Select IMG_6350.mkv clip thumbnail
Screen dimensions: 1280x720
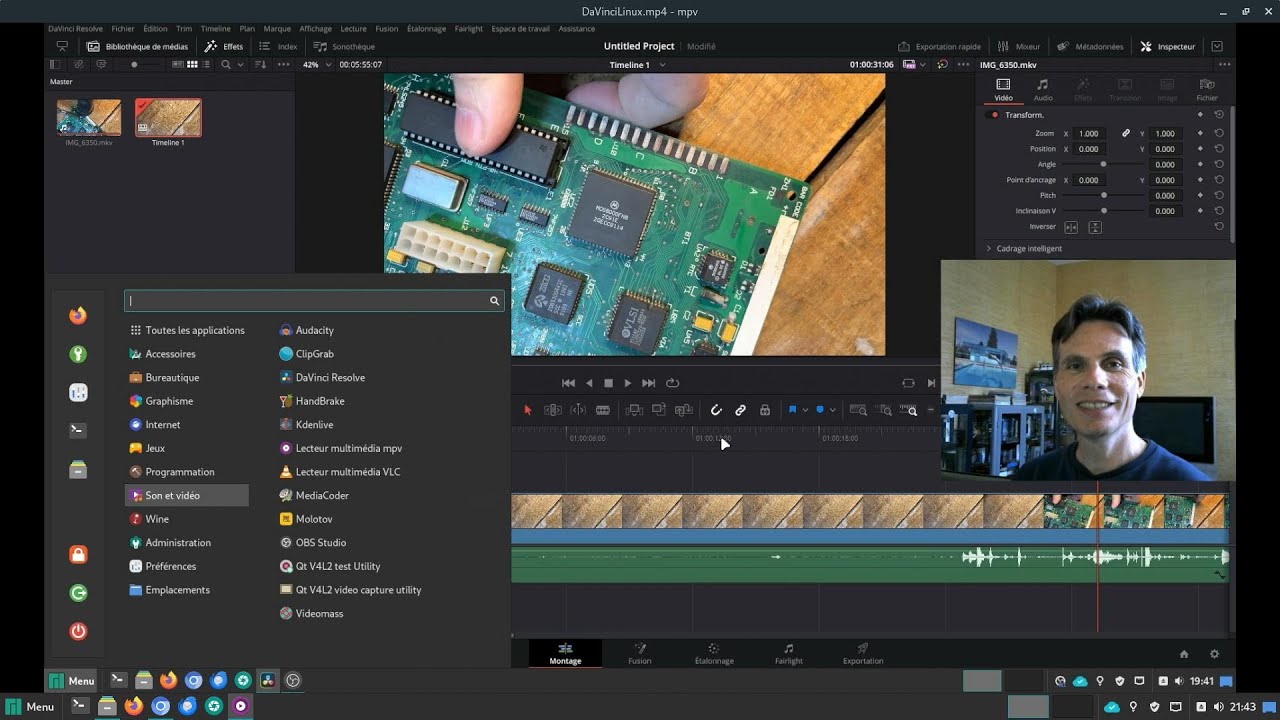89,118
